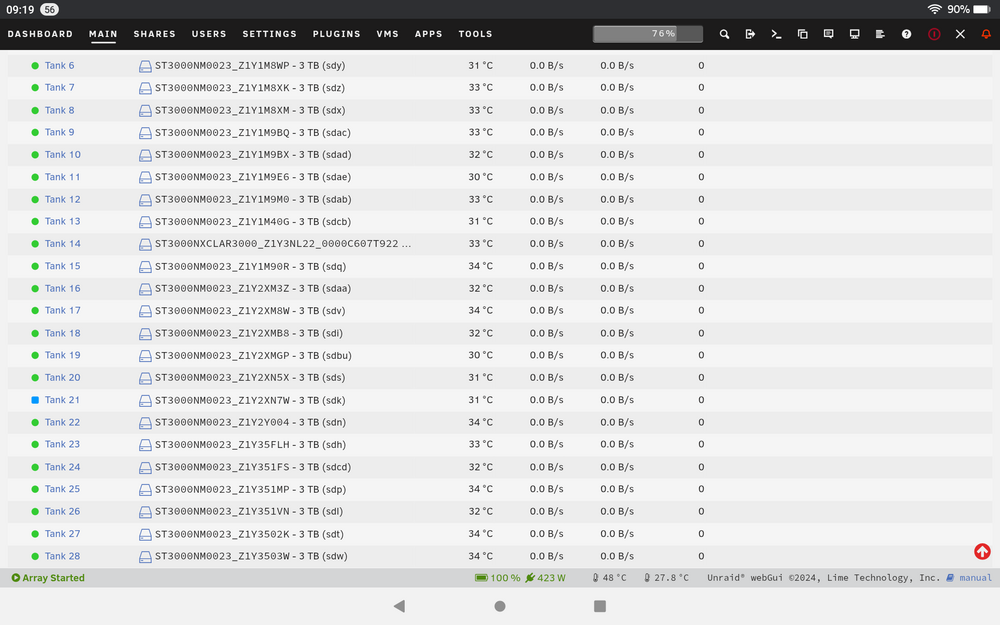The width and height of the screenshot is (1000, 625).
Task: Click the disk icon in the Tank 7 row
Action: [145, 88]
